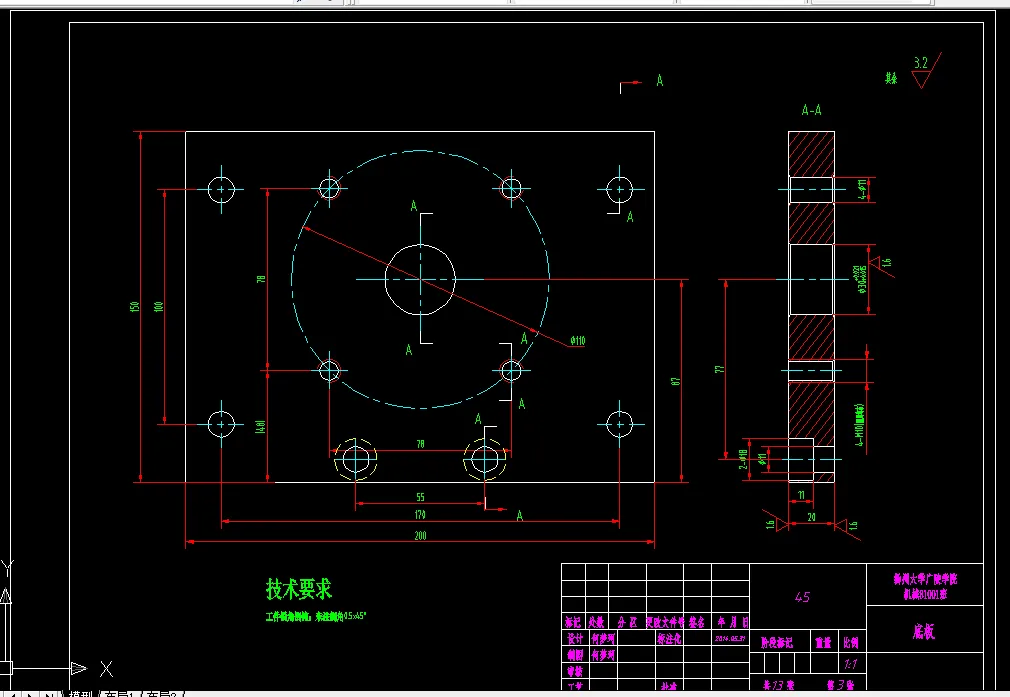Select the 3.2 surface roughness value
This screenshot has height=697, width=1010.
coord(921,62)
